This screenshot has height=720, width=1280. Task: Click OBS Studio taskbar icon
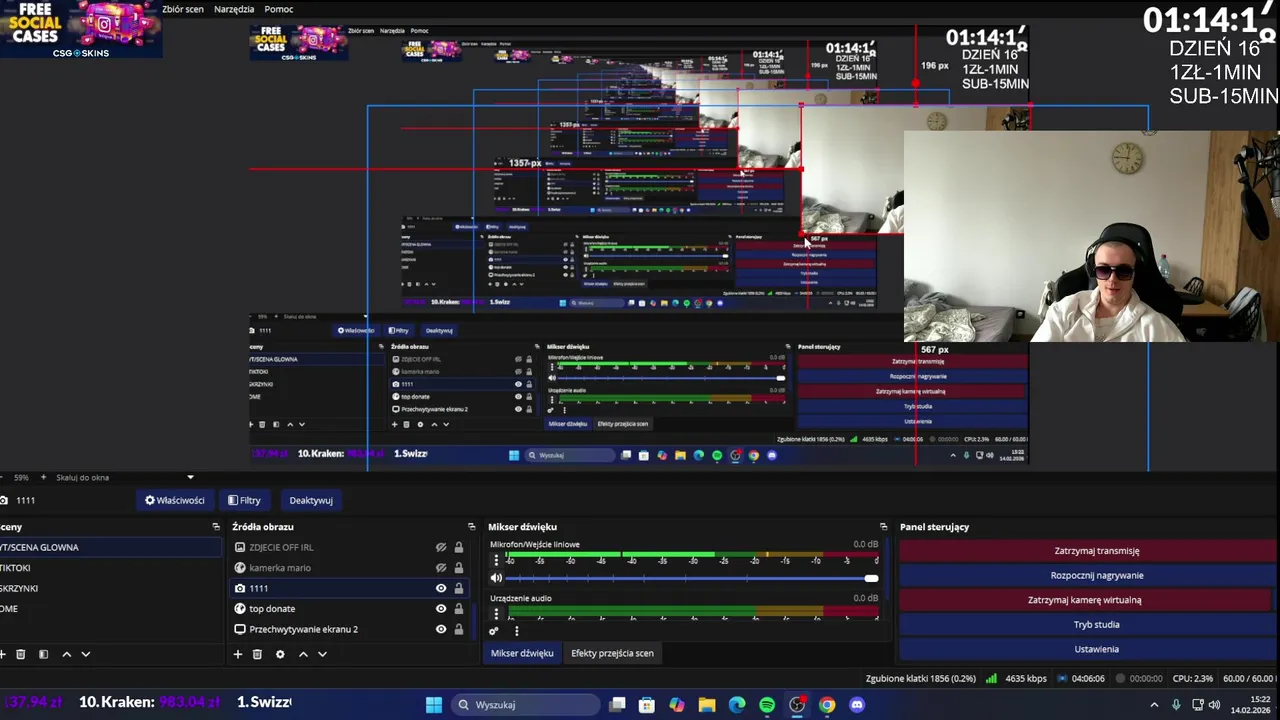pyautogui.click(x=797, y=705)
